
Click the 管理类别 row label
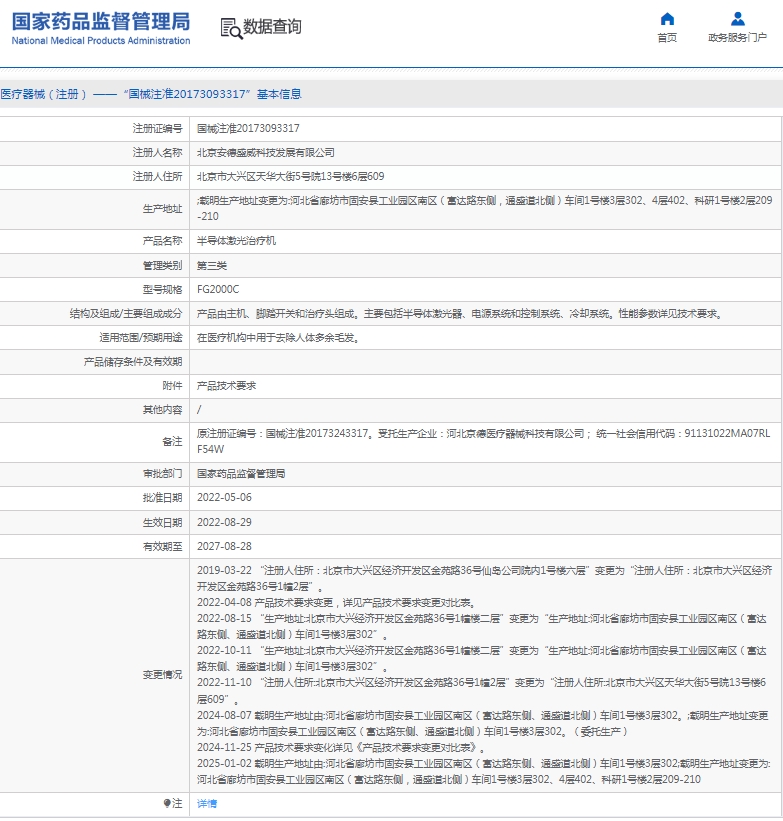tap(162, 265)
